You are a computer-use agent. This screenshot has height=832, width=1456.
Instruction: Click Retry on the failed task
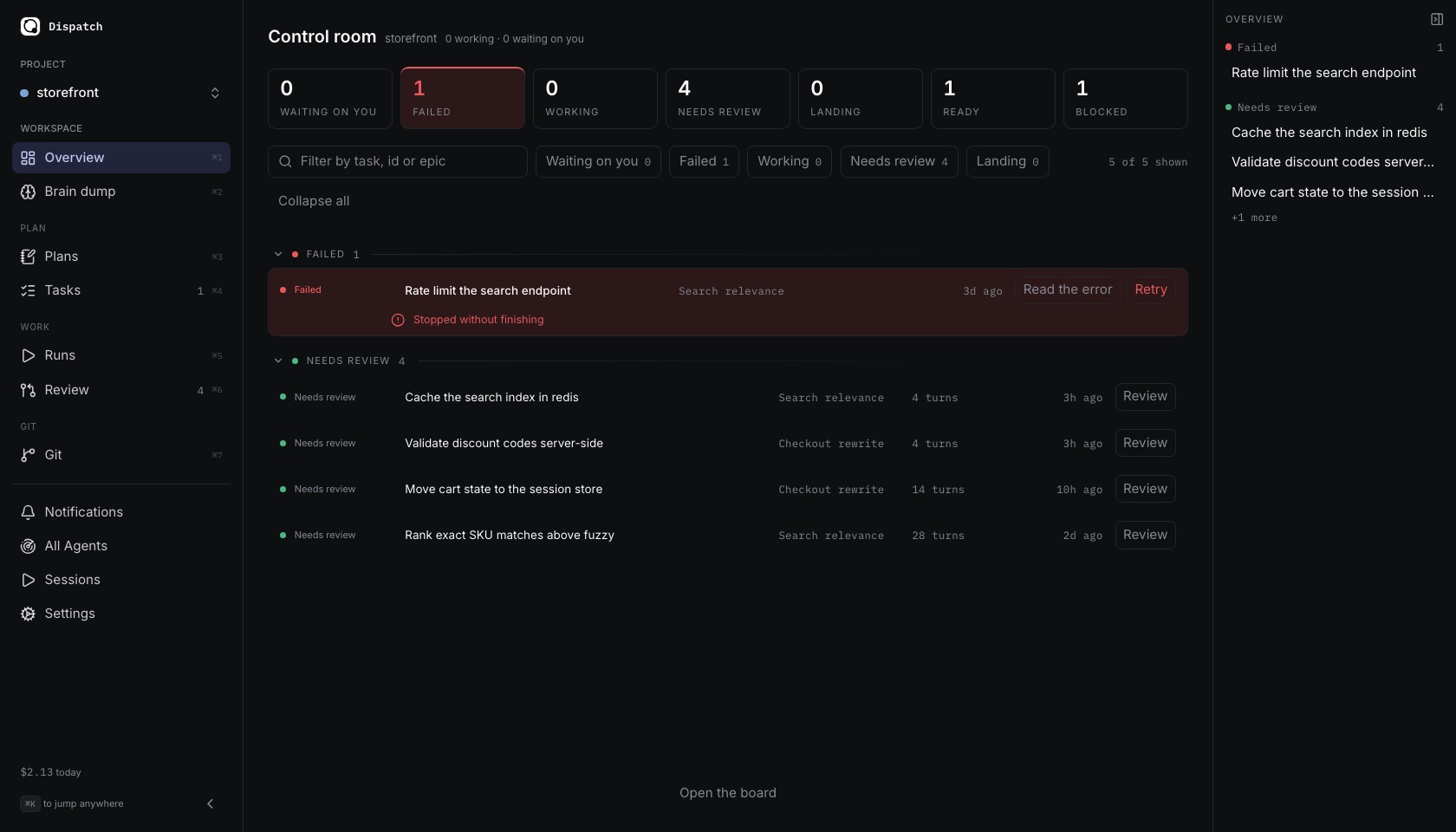pyautogui.click(x=1151, y=289)
